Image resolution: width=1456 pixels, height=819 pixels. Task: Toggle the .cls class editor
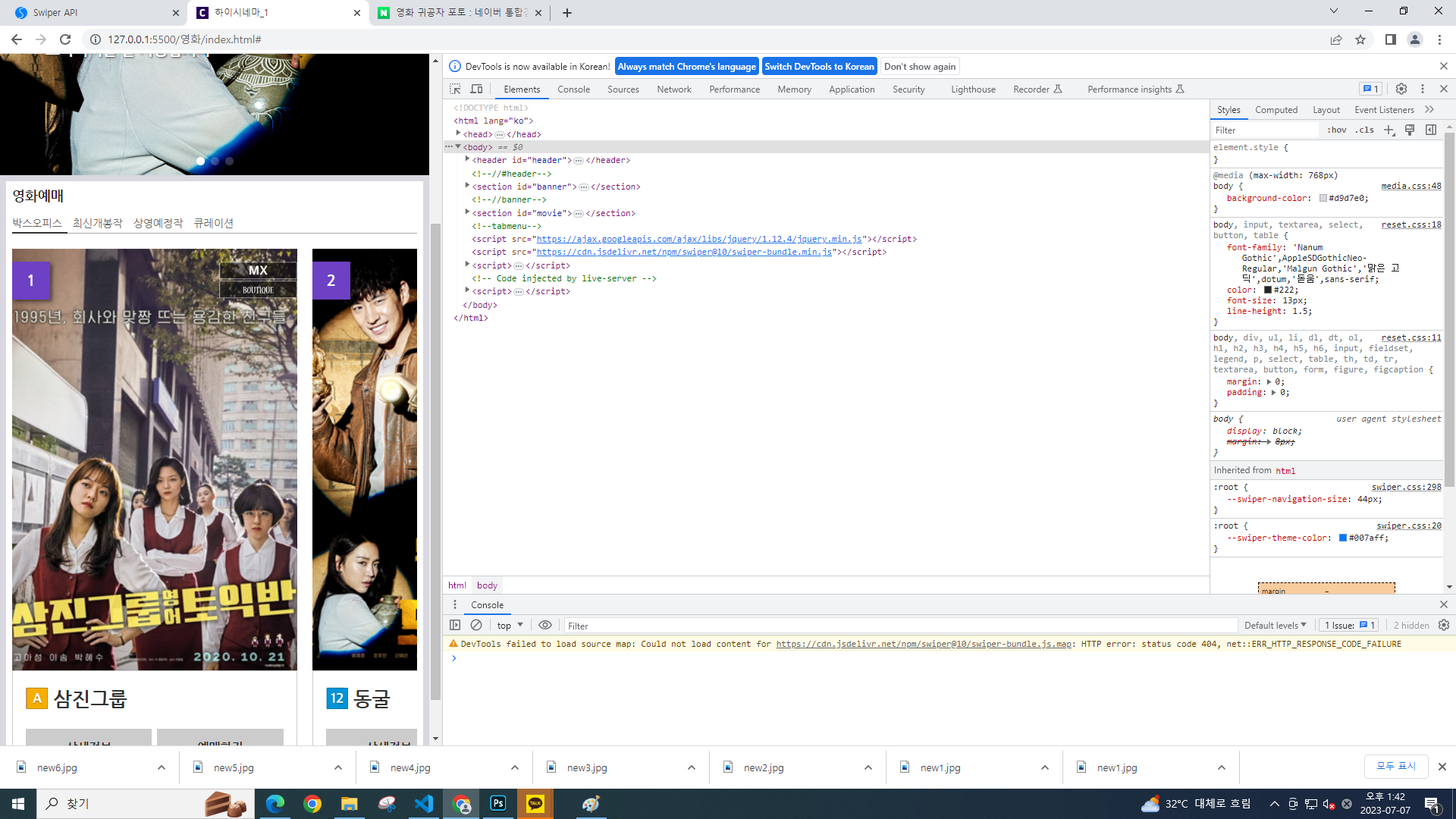tap(1365, 130)
